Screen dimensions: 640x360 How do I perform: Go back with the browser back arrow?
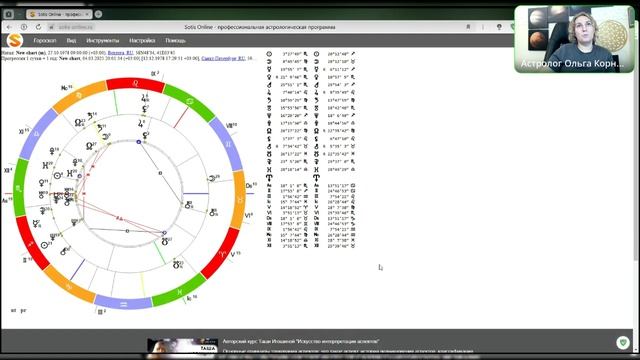(x=9, y=27)
